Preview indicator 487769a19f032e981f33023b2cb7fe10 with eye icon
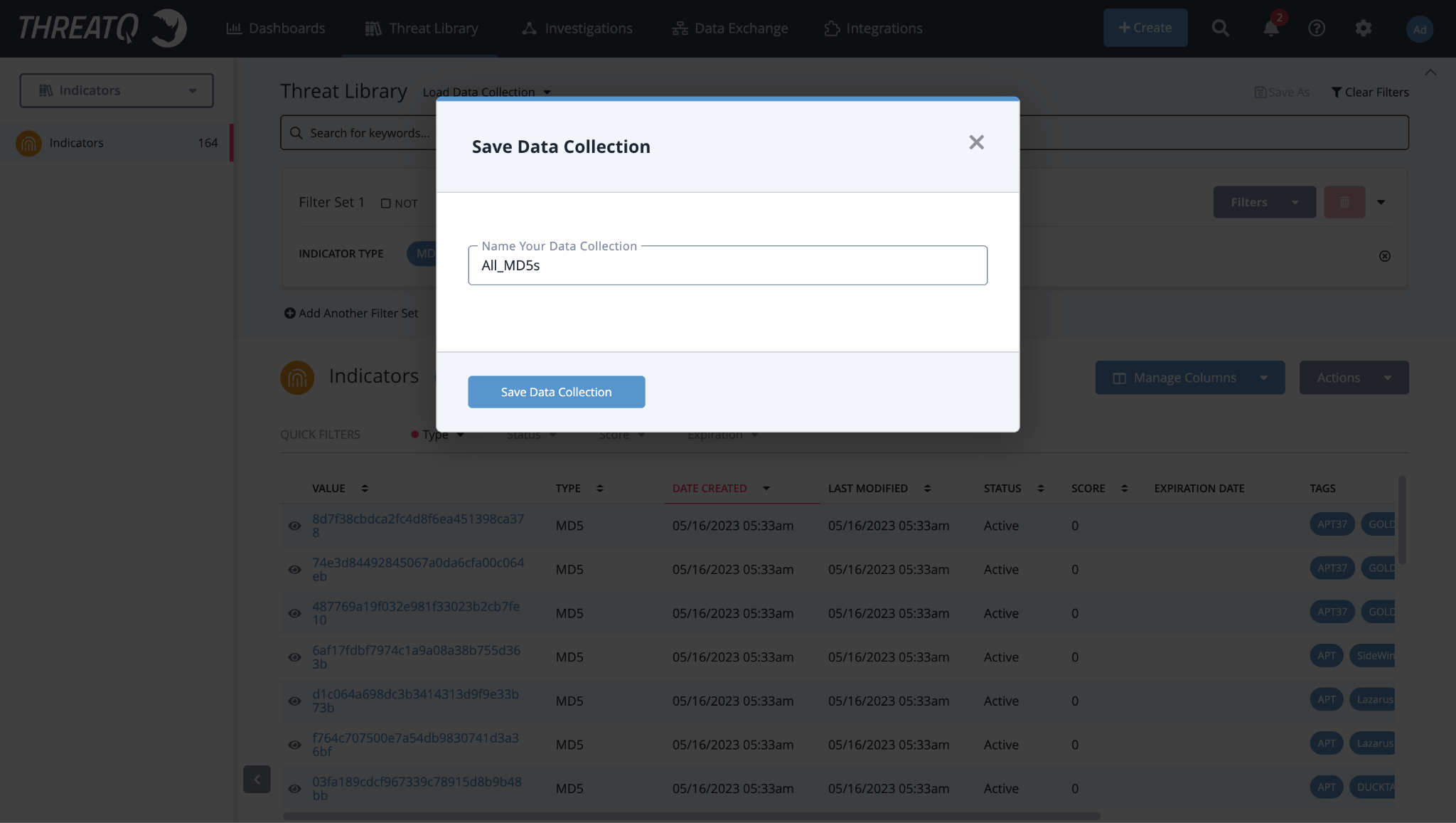 click(294, 613)
